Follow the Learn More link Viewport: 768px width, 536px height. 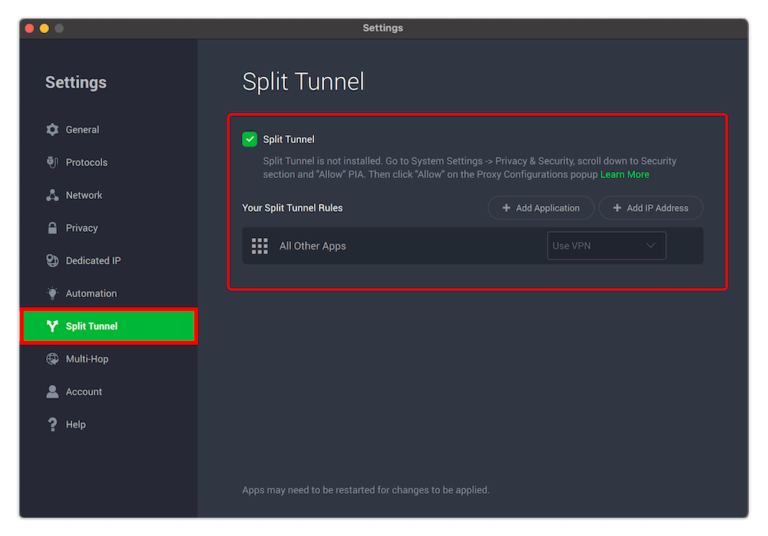pyautogui.click(x=624, y=174)
